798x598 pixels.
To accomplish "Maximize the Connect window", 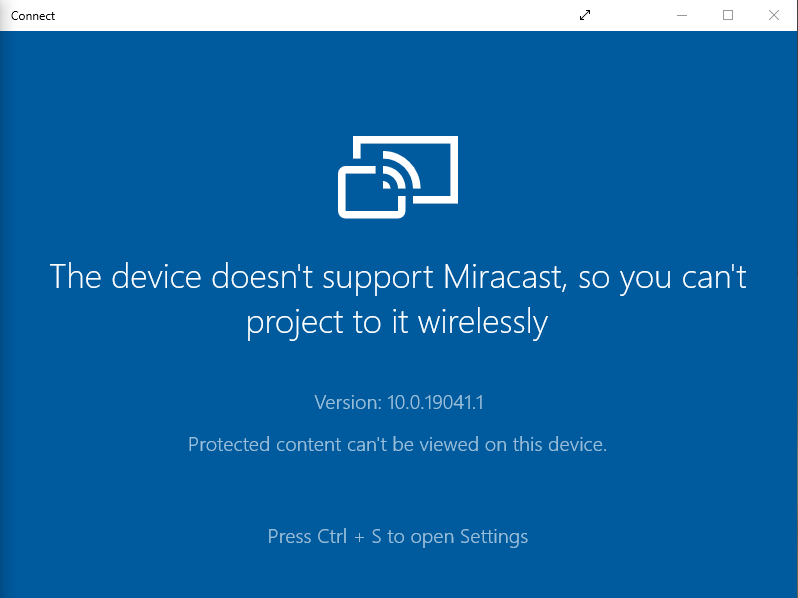I will click(728, 15).
